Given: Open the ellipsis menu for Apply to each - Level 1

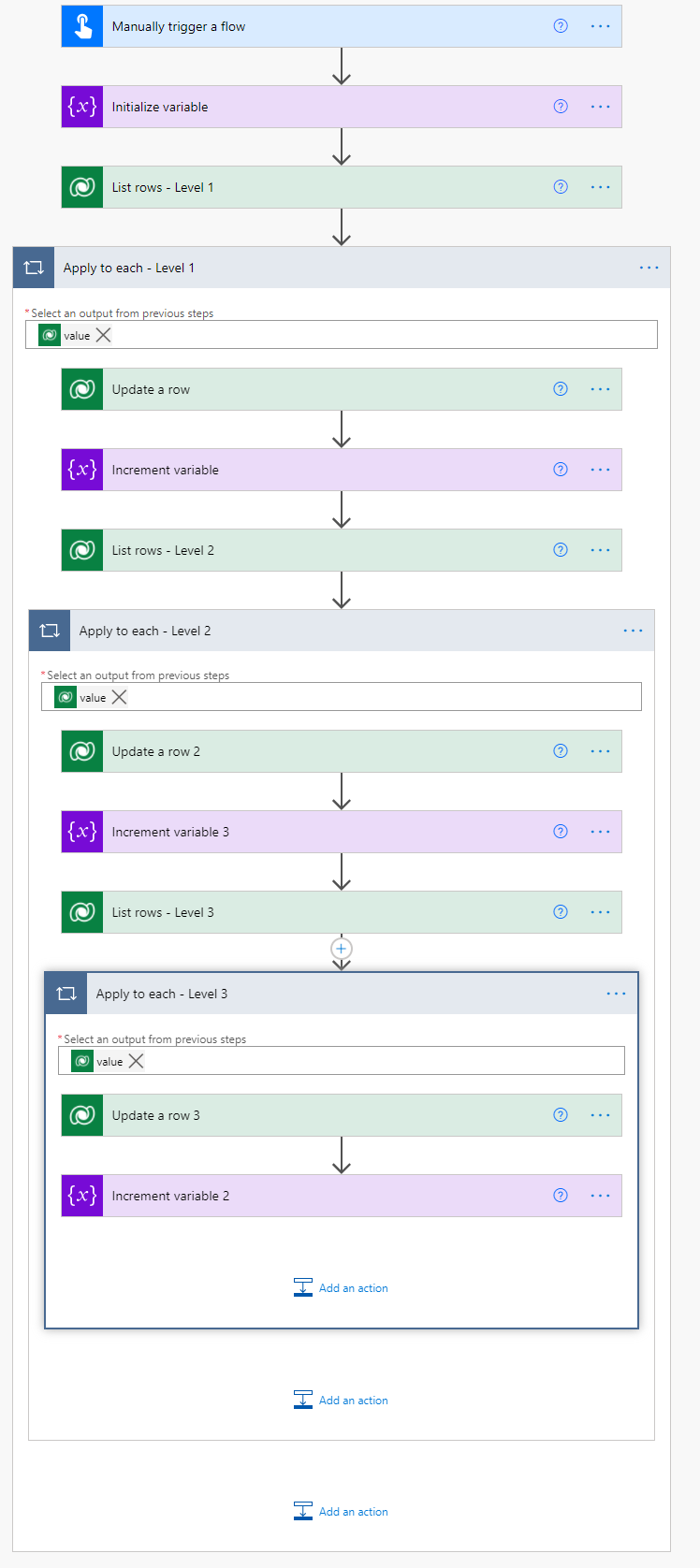Looking at the screenshot, I should tap(649, 268).
